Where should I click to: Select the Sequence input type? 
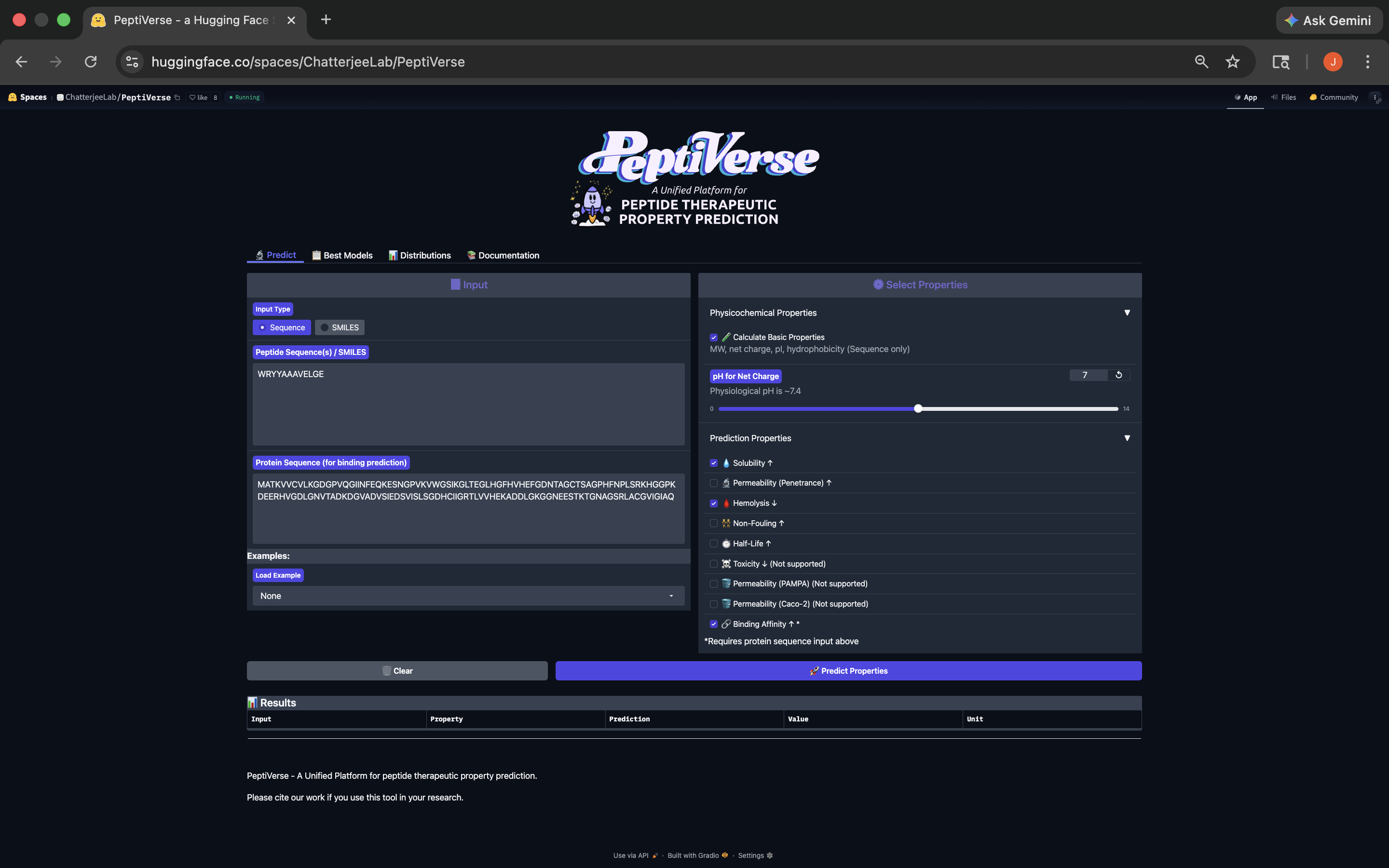pyautogui.click(x=282, y=328)
